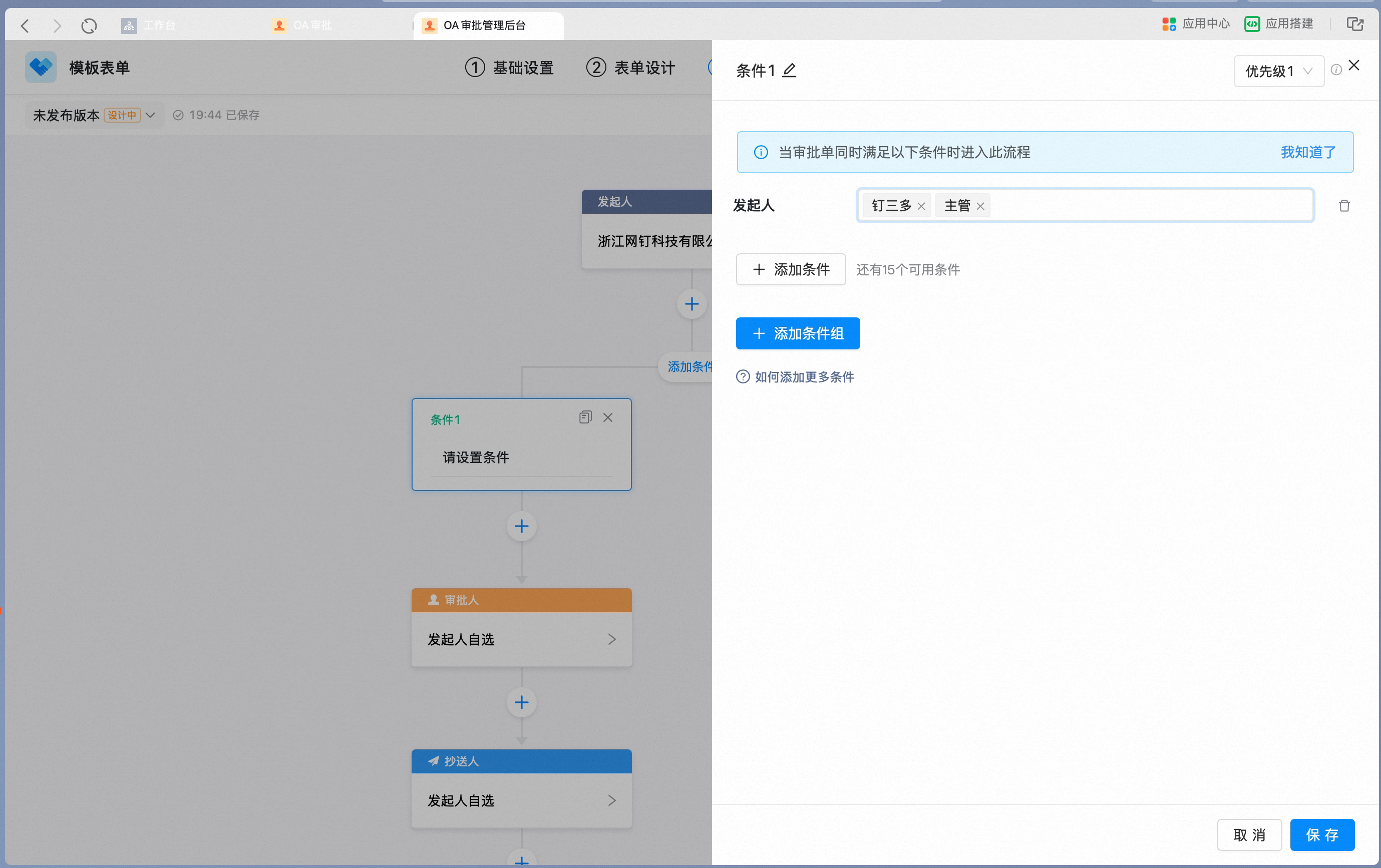Screen dimensions: 1381x868
Task: Go forward with the forward arrow
Action: pyautogui.click(x=57, y=26)
